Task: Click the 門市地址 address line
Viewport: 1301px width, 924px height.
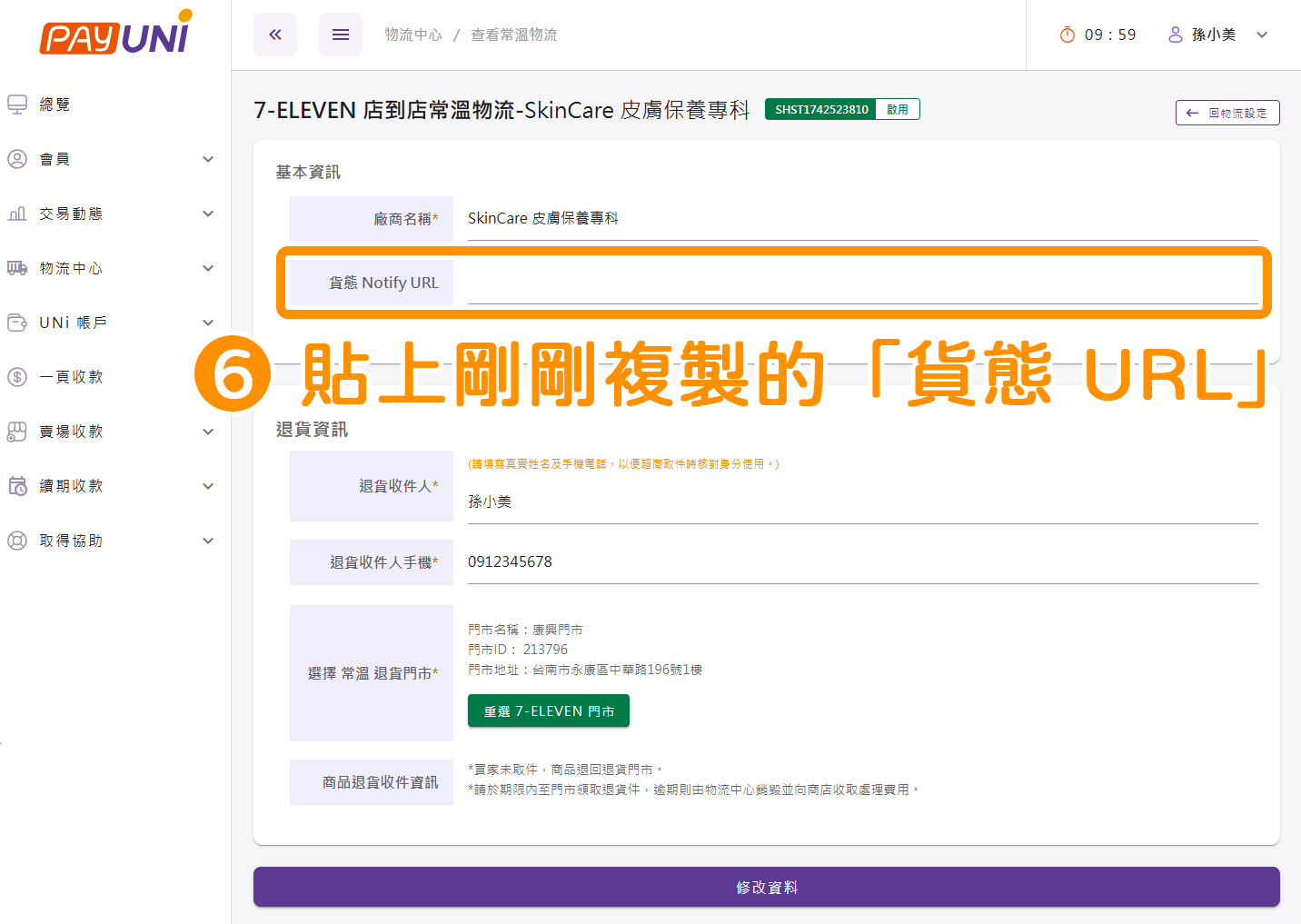Action: point(585,670)
